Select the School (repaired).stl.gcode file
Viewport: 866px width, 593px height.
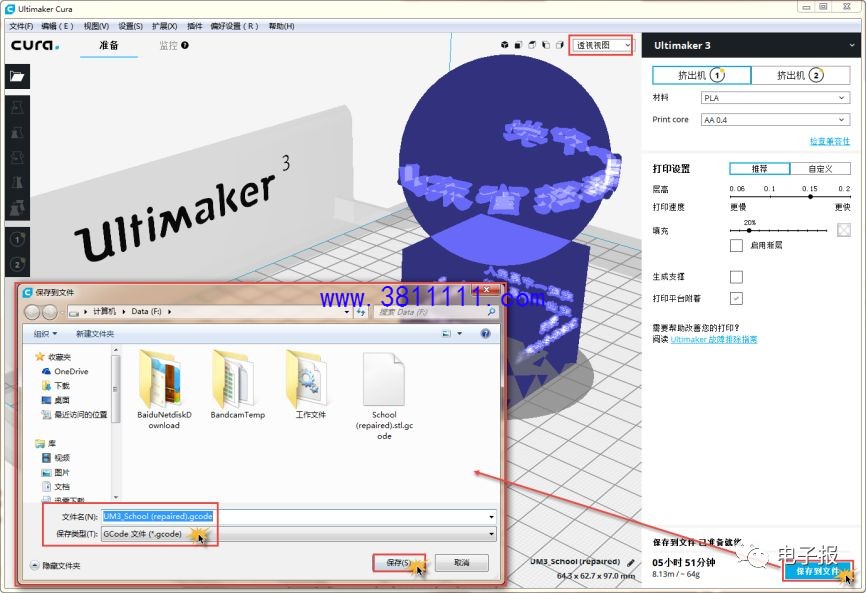click(x=384, y=396)
